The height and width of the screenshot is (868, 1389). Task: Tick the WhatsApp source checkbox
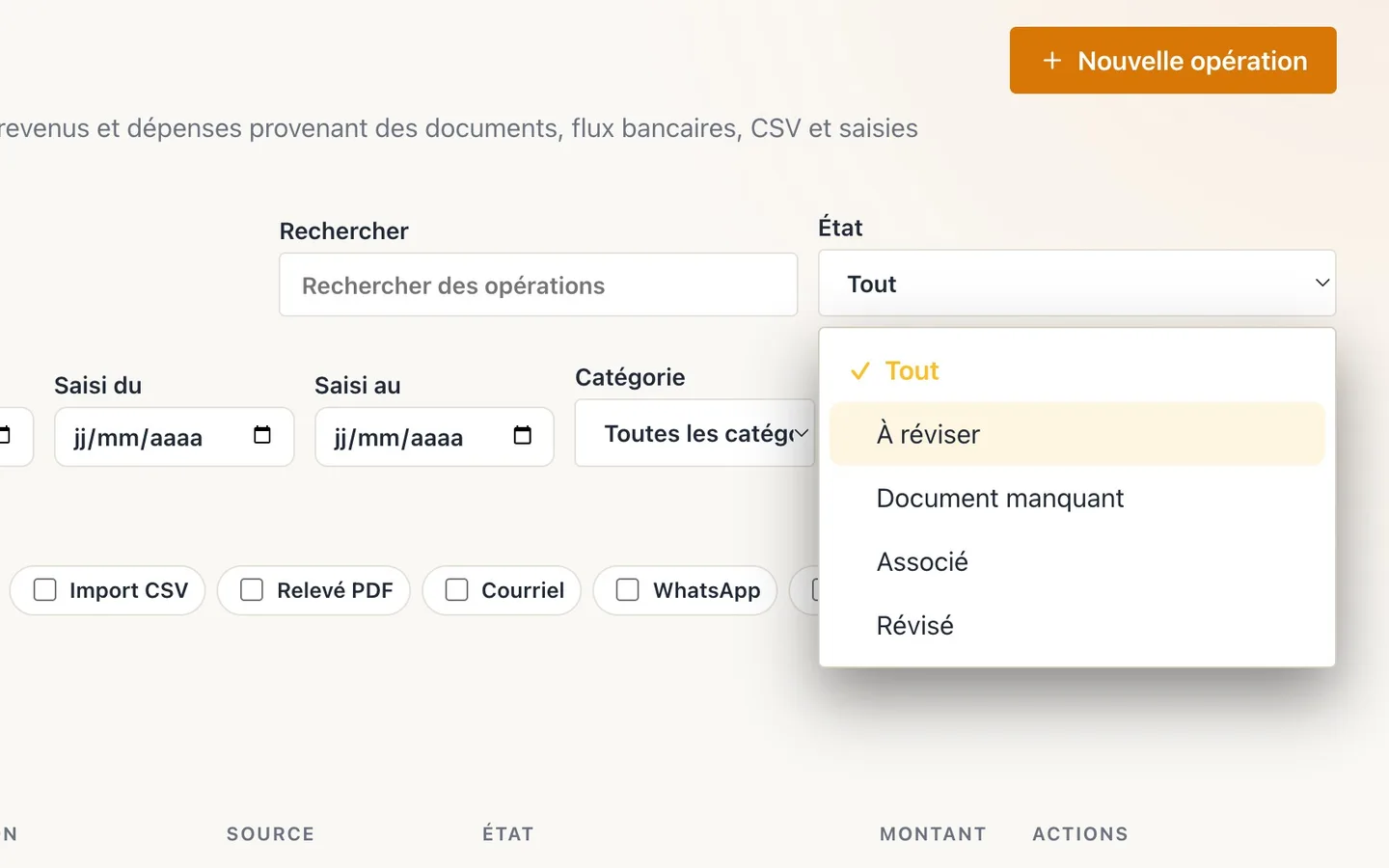[x=628, y=589]
